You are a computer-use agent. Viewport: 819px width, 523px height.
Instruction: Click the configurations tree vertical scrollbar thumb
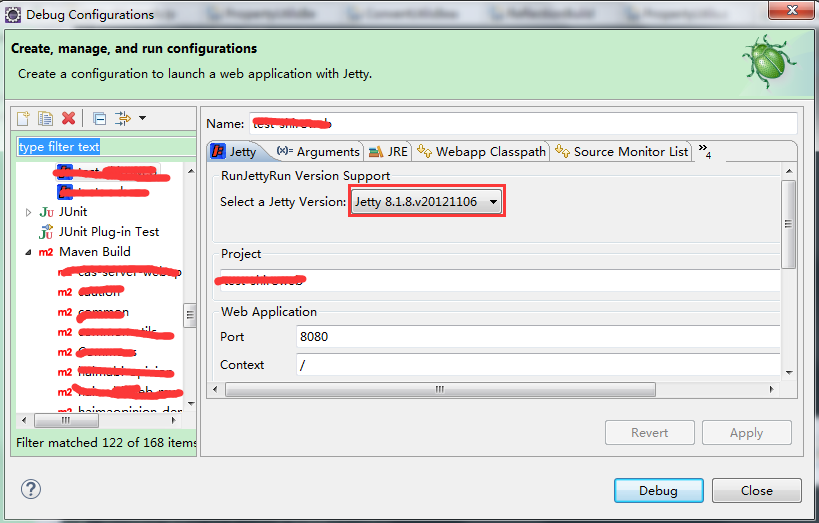click(x=190, y=315)
